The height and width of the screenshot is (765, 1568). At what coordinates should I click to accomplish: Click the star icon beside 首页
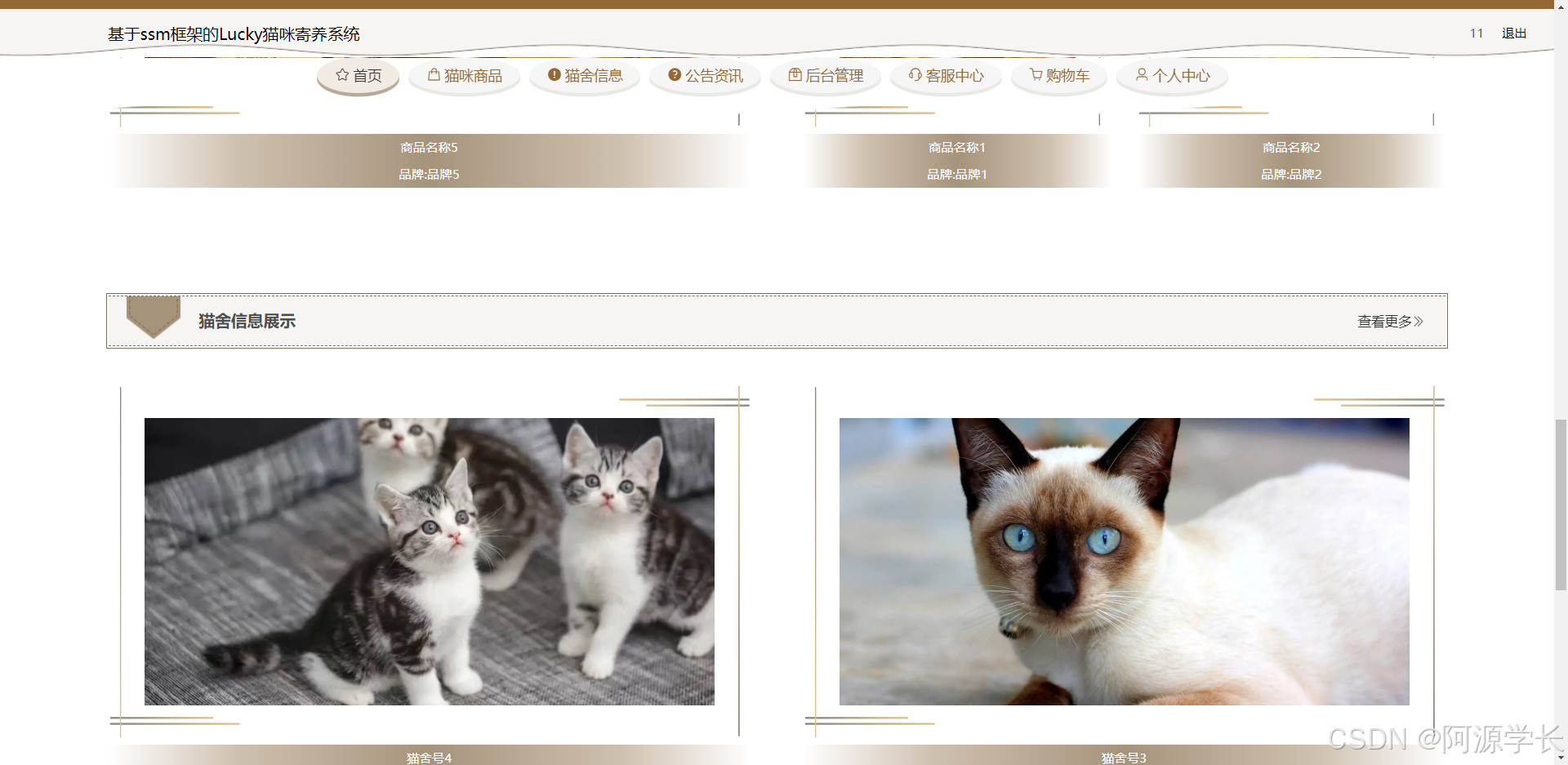click(342, 75)
